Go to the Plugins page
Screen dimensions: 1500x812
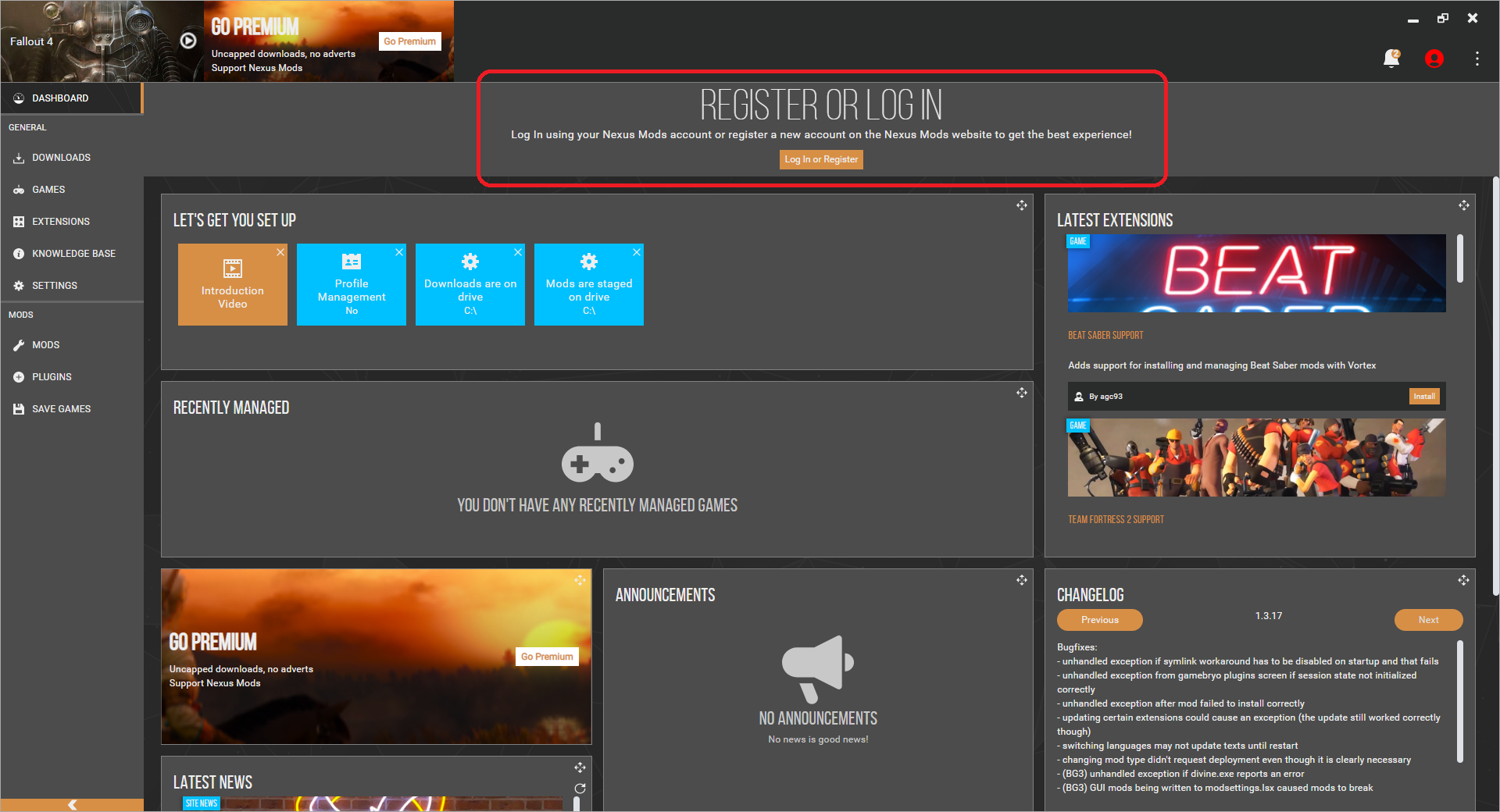[71, 377]
